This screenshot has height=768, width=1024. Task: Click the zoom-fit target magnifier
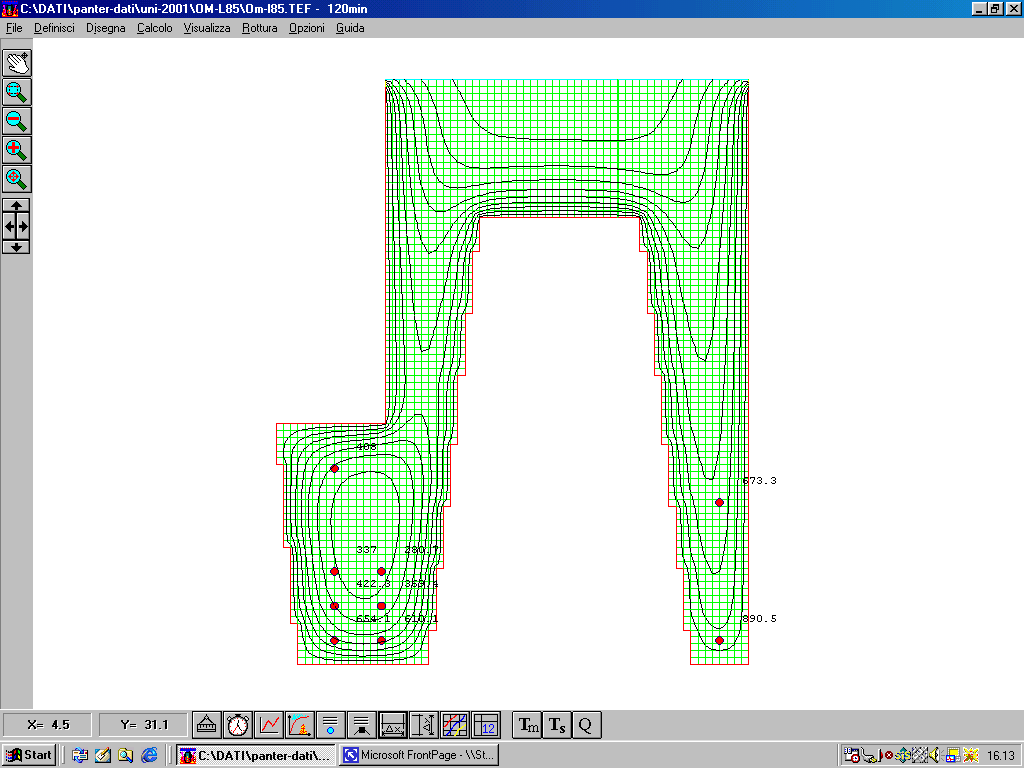point(17,179)
